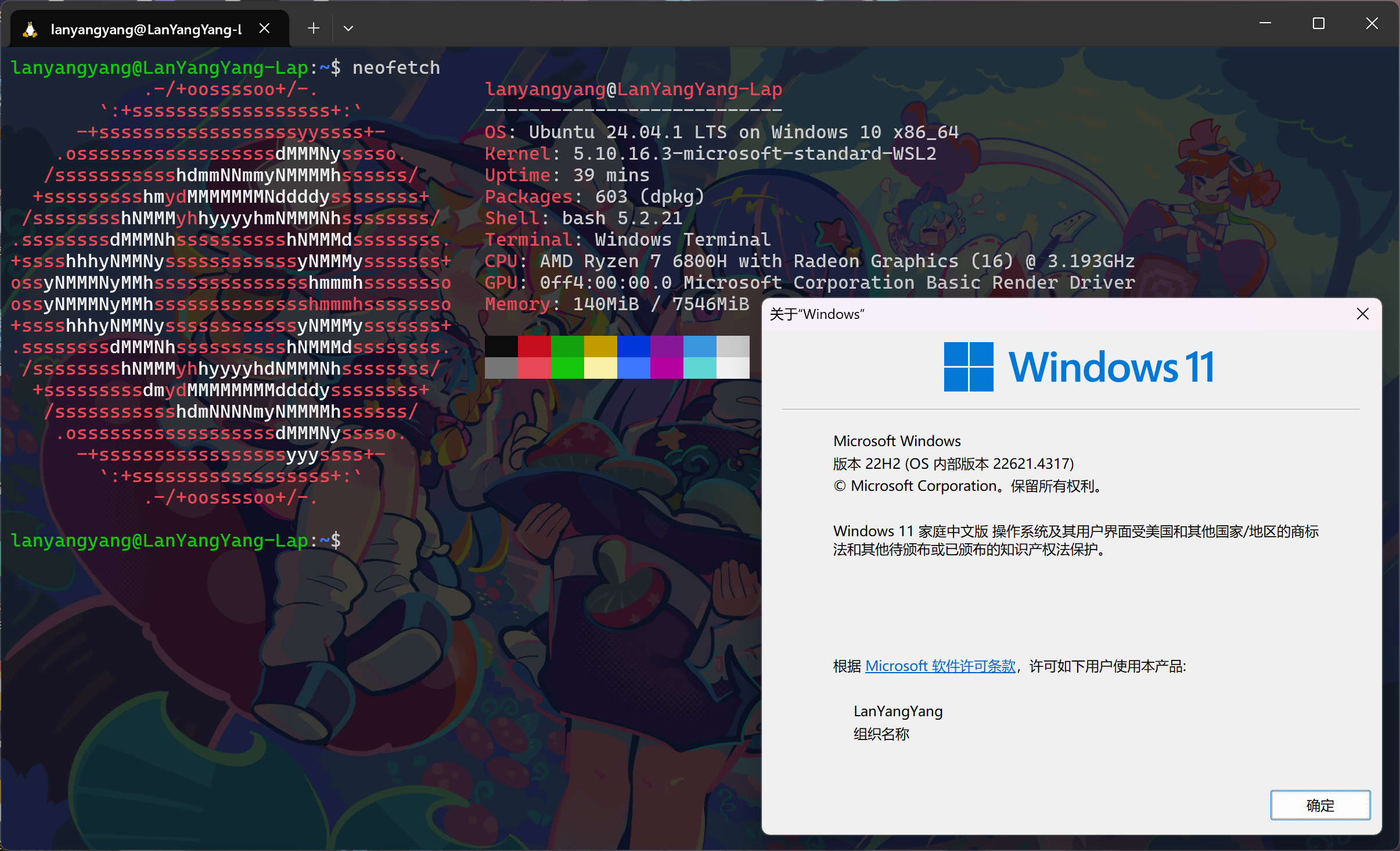Click the purple color block in neofetch
Viewport: 1400px width, 851px height.
tap(667, 346)
